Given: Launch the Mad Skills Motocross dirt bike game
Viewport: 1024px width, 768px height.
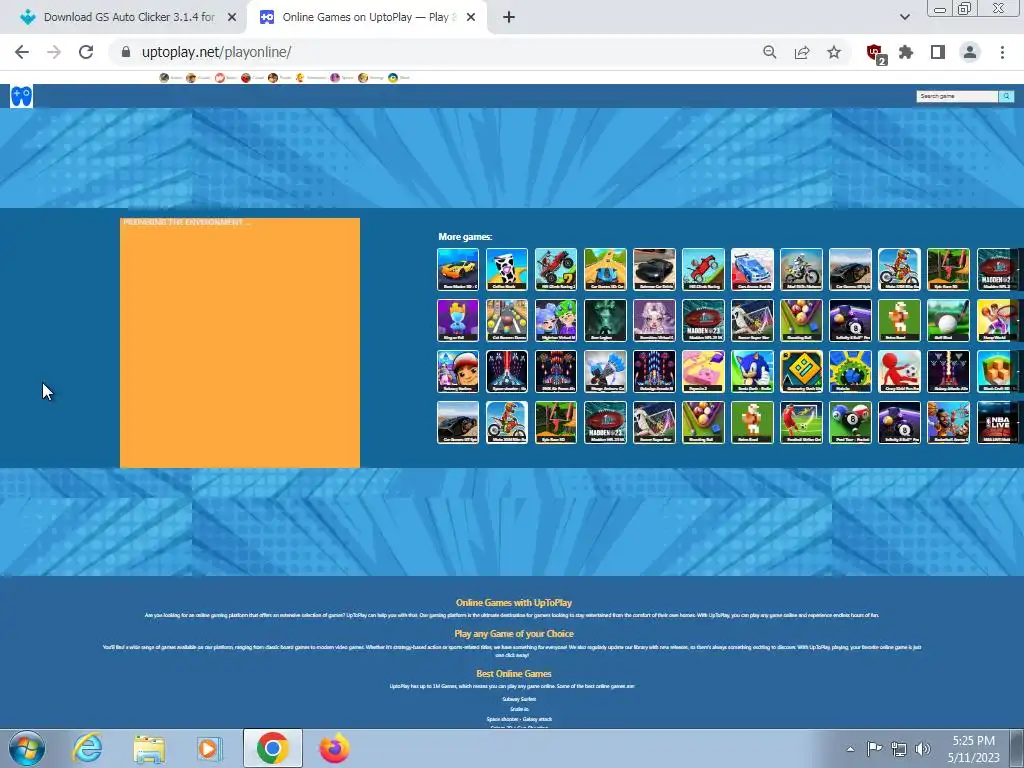Looking at the screenshot, I should [801, 269].
